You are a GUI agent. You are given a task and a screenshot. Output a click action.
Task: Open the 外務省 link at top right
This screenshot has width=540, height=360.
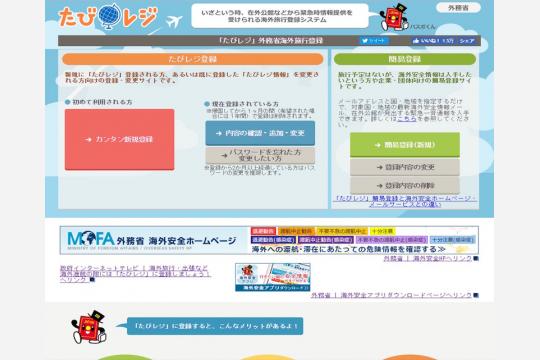(x=458, y=8)
